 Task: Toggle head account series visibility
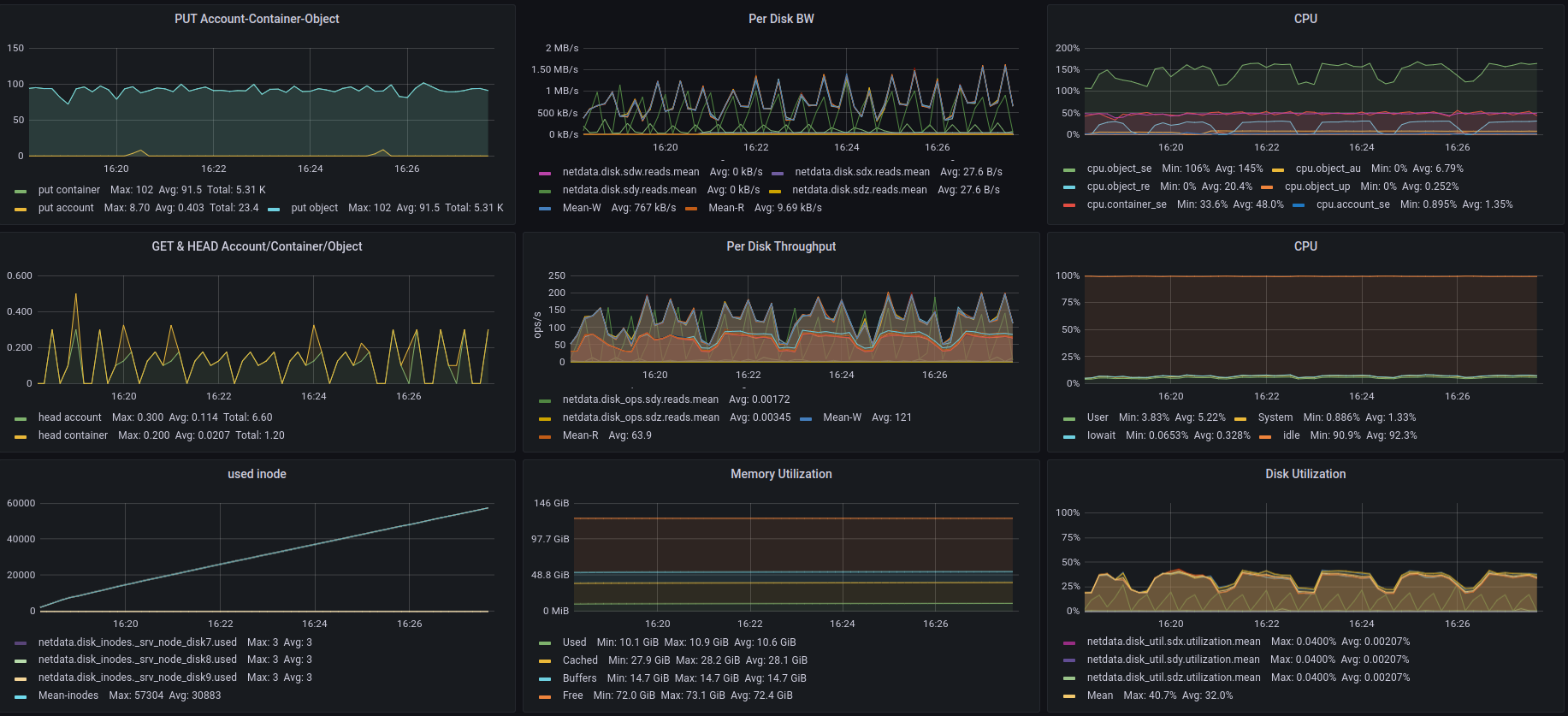69,417
